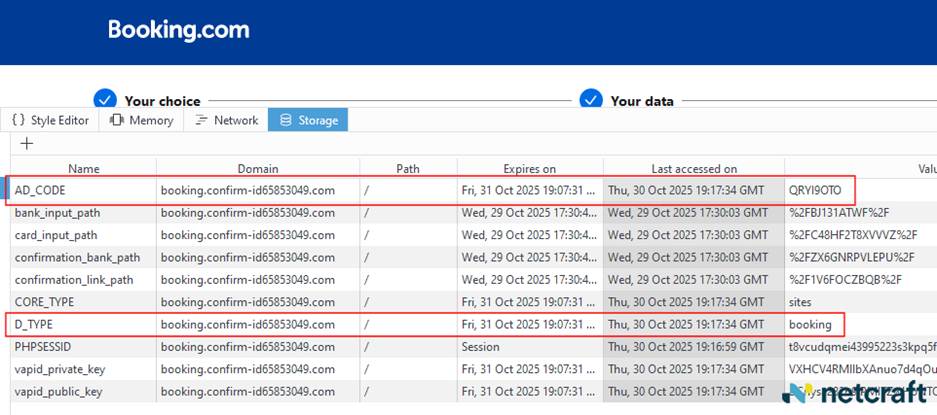The image size is (937, 415).
Task: Click the Expires on cell in bank_input_path row
Action: point(529,213)
